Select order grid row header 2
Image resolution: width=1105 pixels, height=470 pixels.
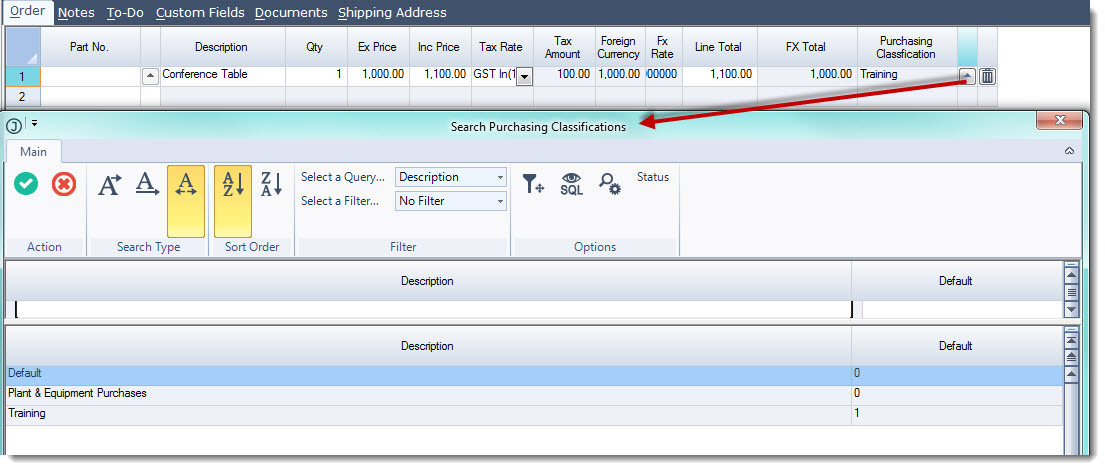(23, 97)
